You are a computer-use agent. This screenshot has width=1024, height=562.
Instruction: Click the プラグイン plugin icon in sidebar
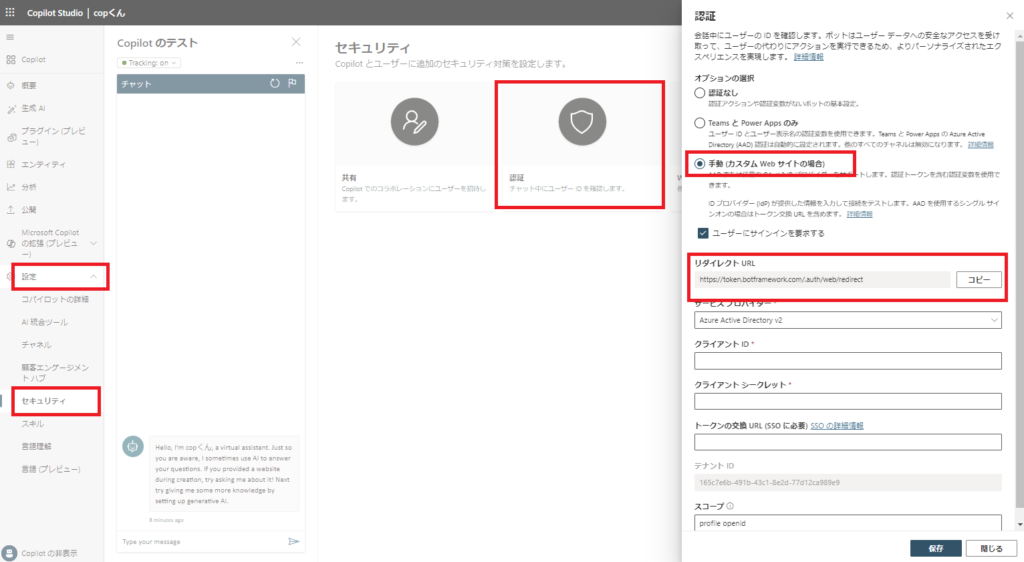click(11, 137)
